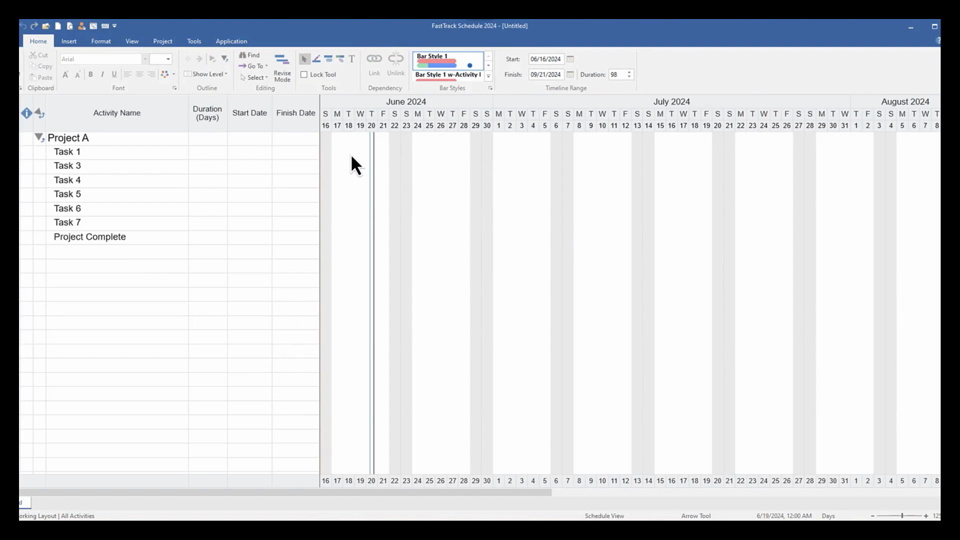
Task: Open the Insert ribbon tab
Action: [x=69, y=41]
